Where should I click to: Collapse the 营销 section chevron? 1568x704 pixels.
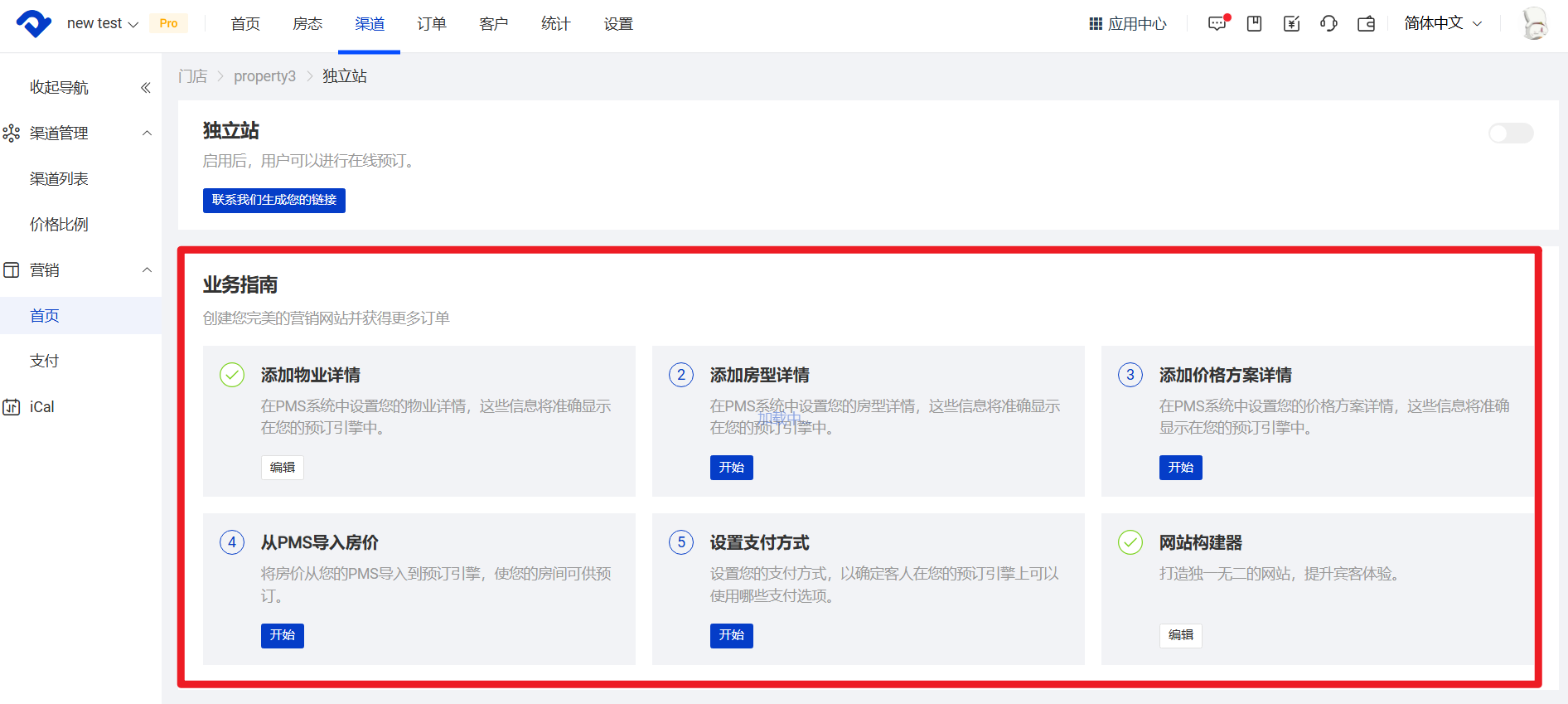[147, 270]
